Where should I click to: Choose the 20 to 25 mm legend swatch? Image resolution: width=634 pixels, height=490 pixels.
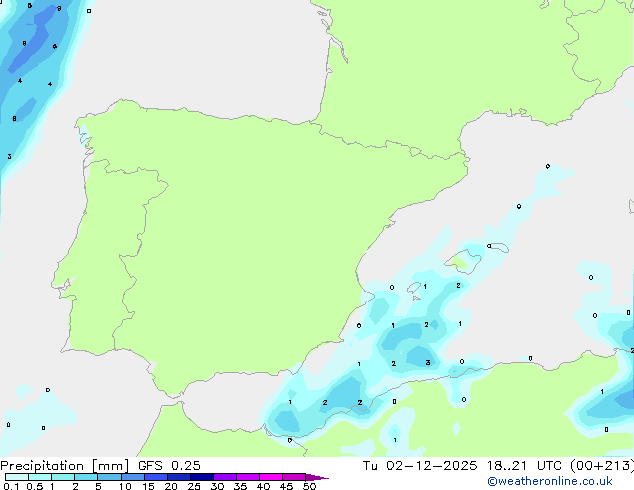click(x=179, y=477)
